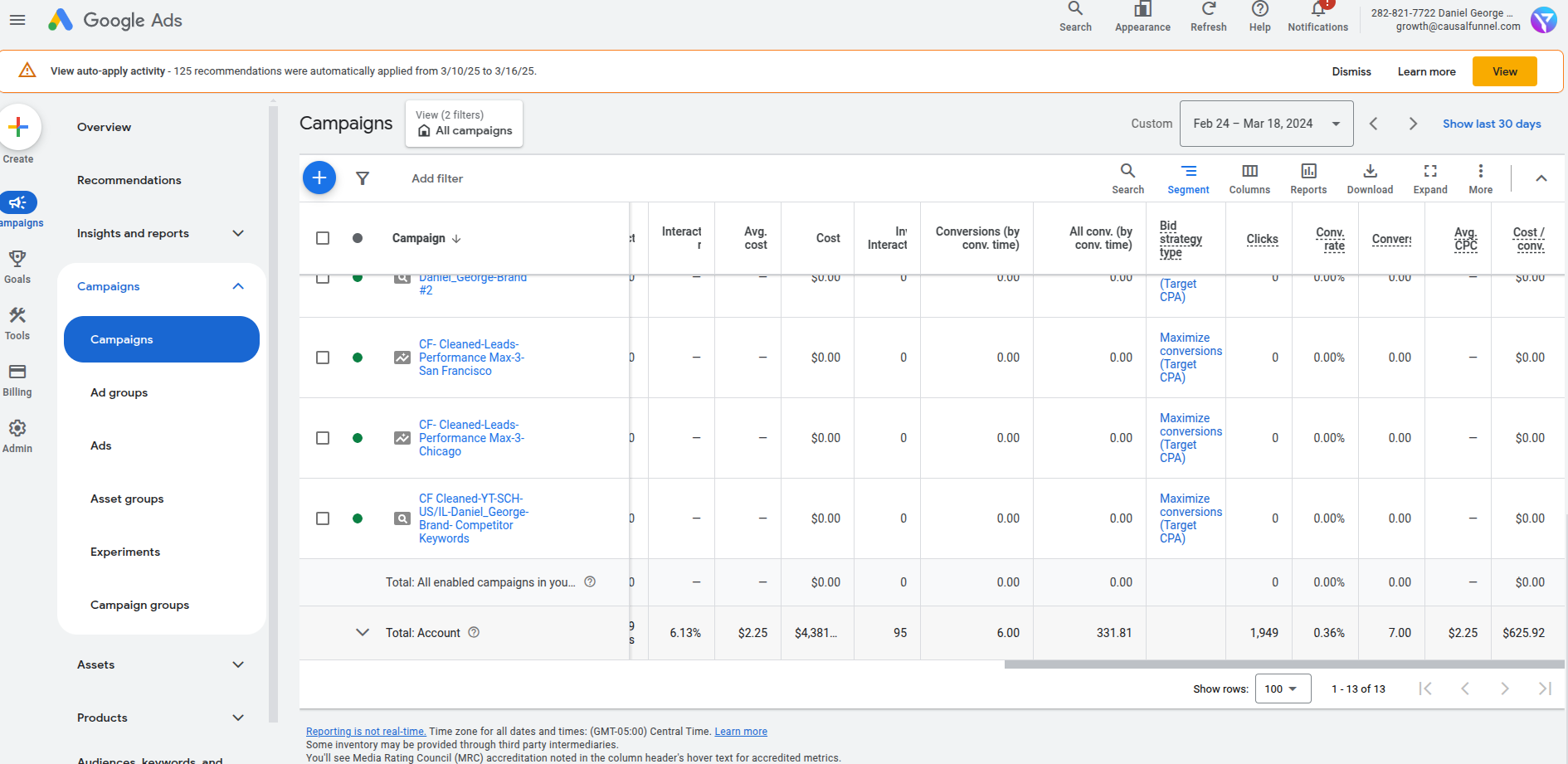The height and width of the screenshot is (764, 1568).
Task: Open Columns modifier
Action: (x=1249, y=178)
